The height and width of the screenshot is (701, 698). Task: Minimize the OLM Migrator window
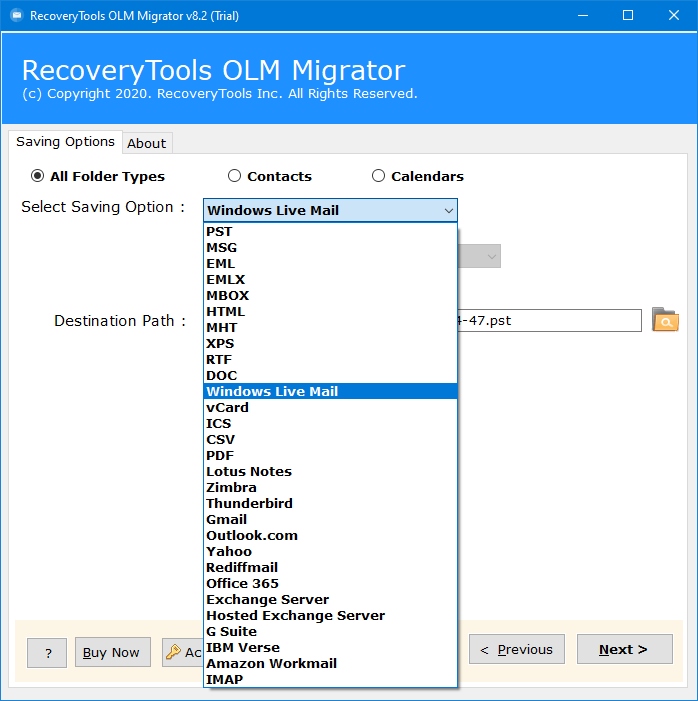tap(583, 16)
